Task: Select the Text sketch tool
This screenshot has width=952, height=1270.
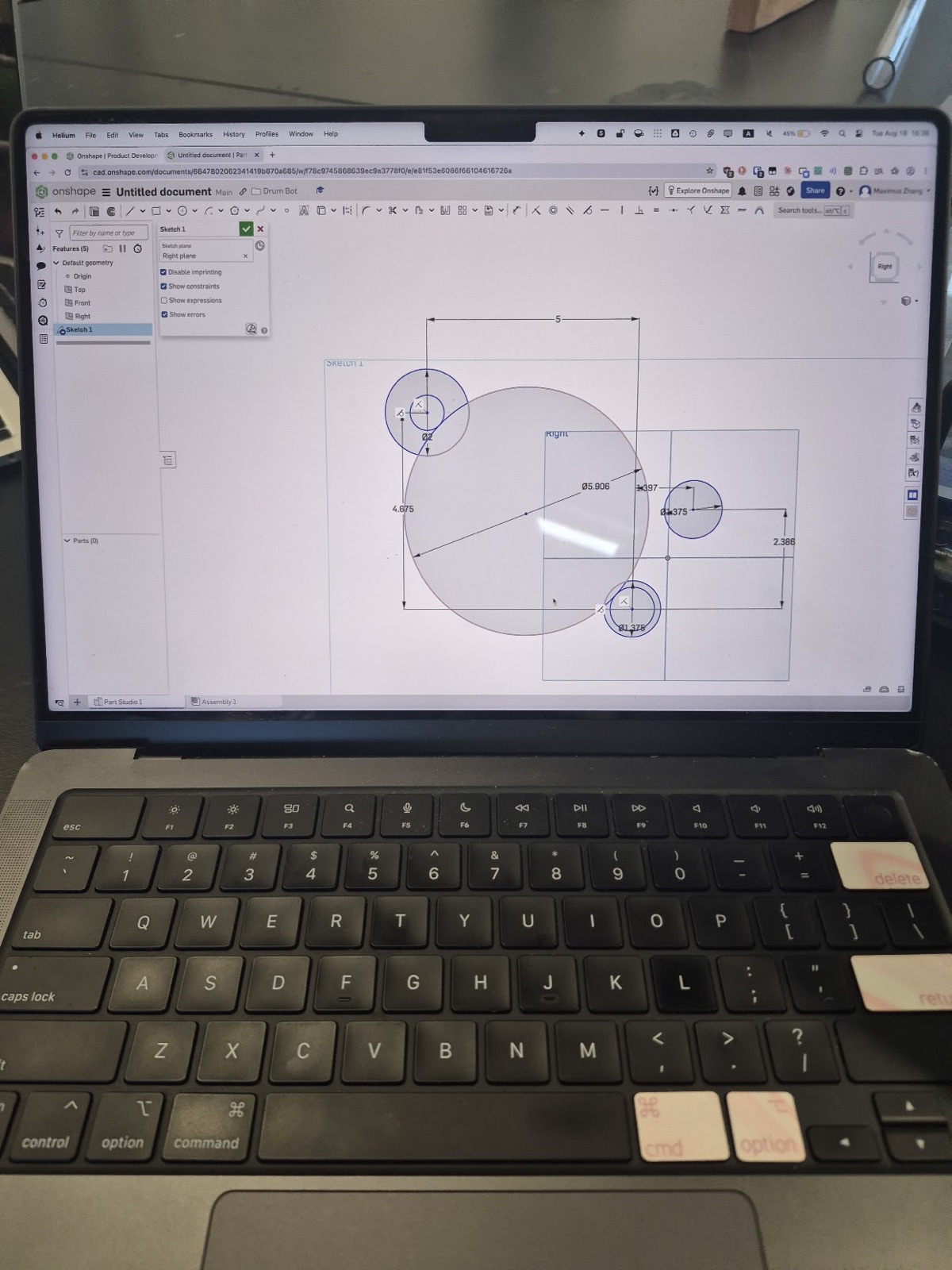Action: (304, 211)
